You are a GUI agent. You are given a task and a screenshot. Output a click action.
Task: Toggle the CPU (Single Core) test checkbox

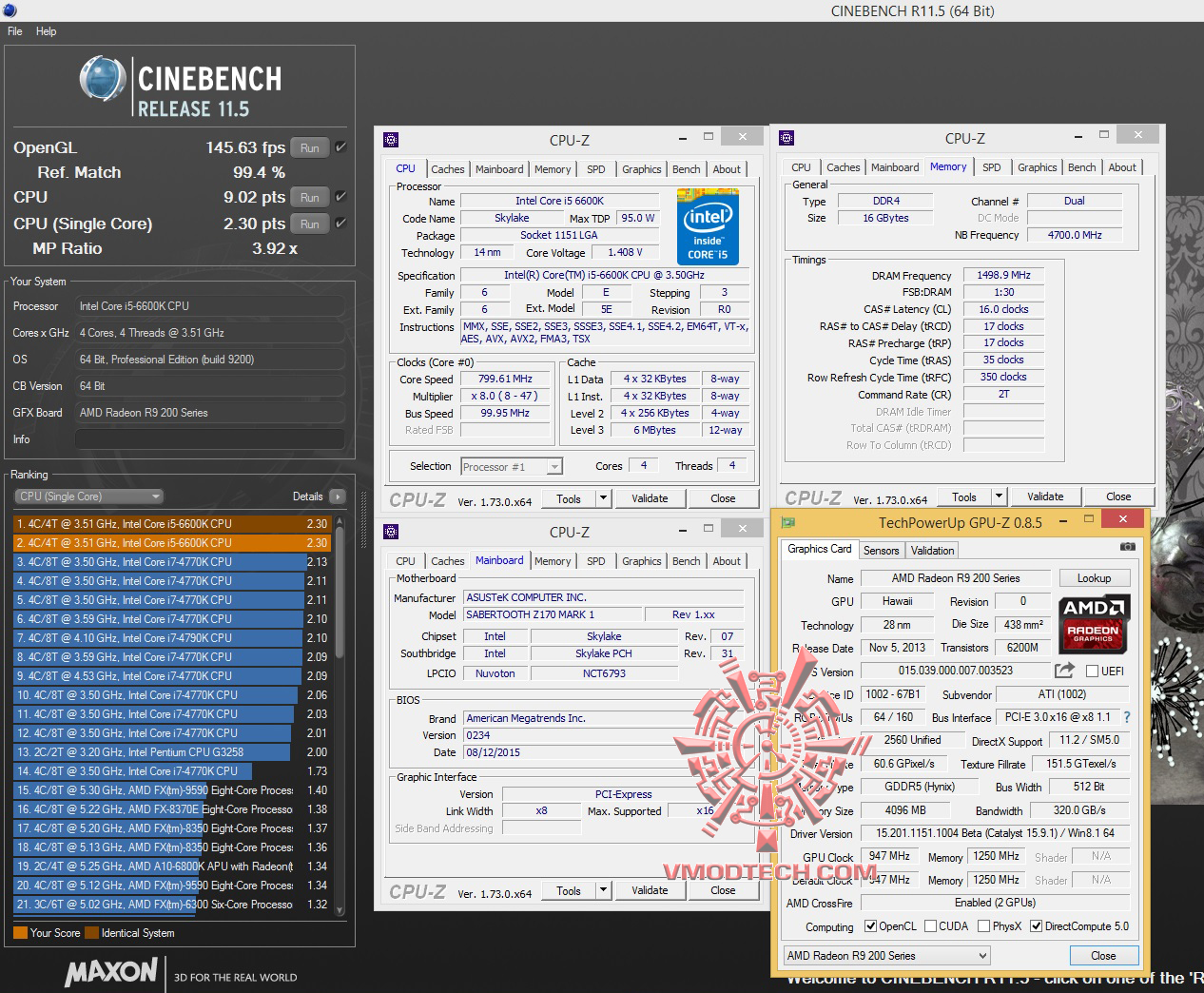(x=340, y=224)
